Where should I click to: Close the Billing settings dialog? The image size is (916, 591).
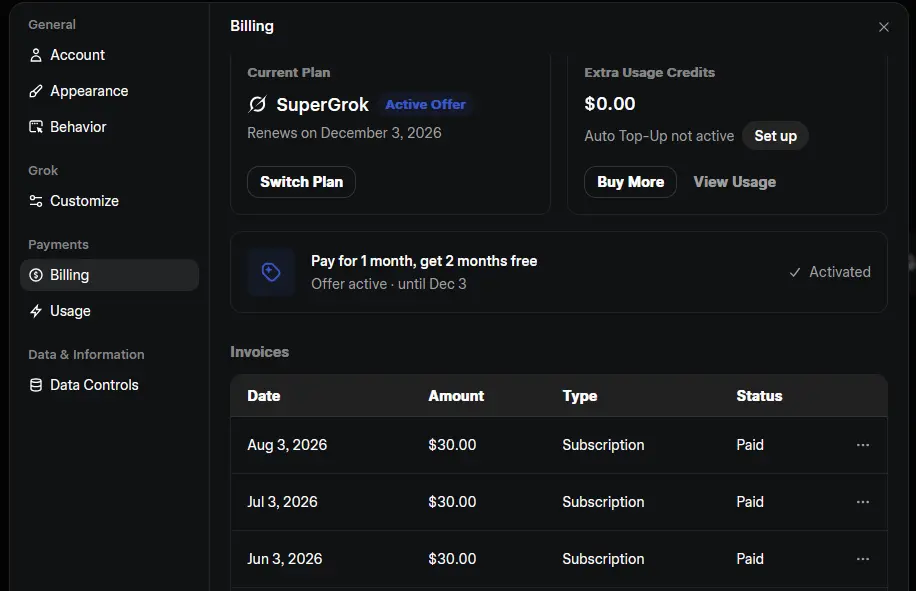pyautogui.click(x=884, y=27)
